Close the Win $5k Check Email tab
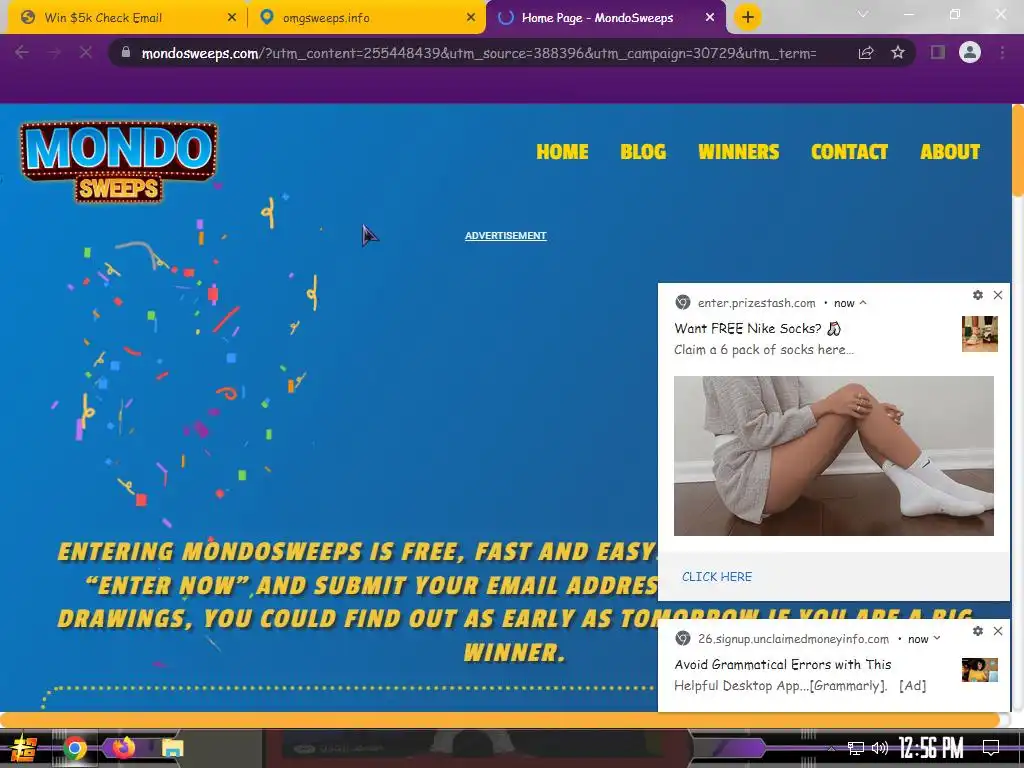The height and width of the screenshot is (768, 1024). pos(232,18)
